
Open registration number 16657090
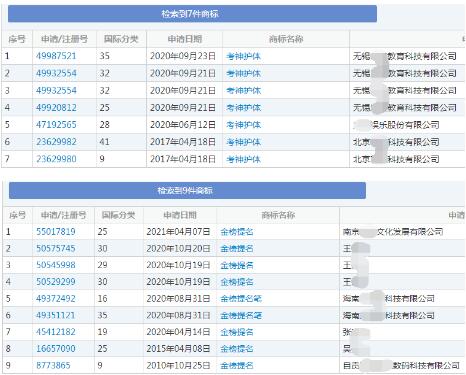tap(56, 349)
